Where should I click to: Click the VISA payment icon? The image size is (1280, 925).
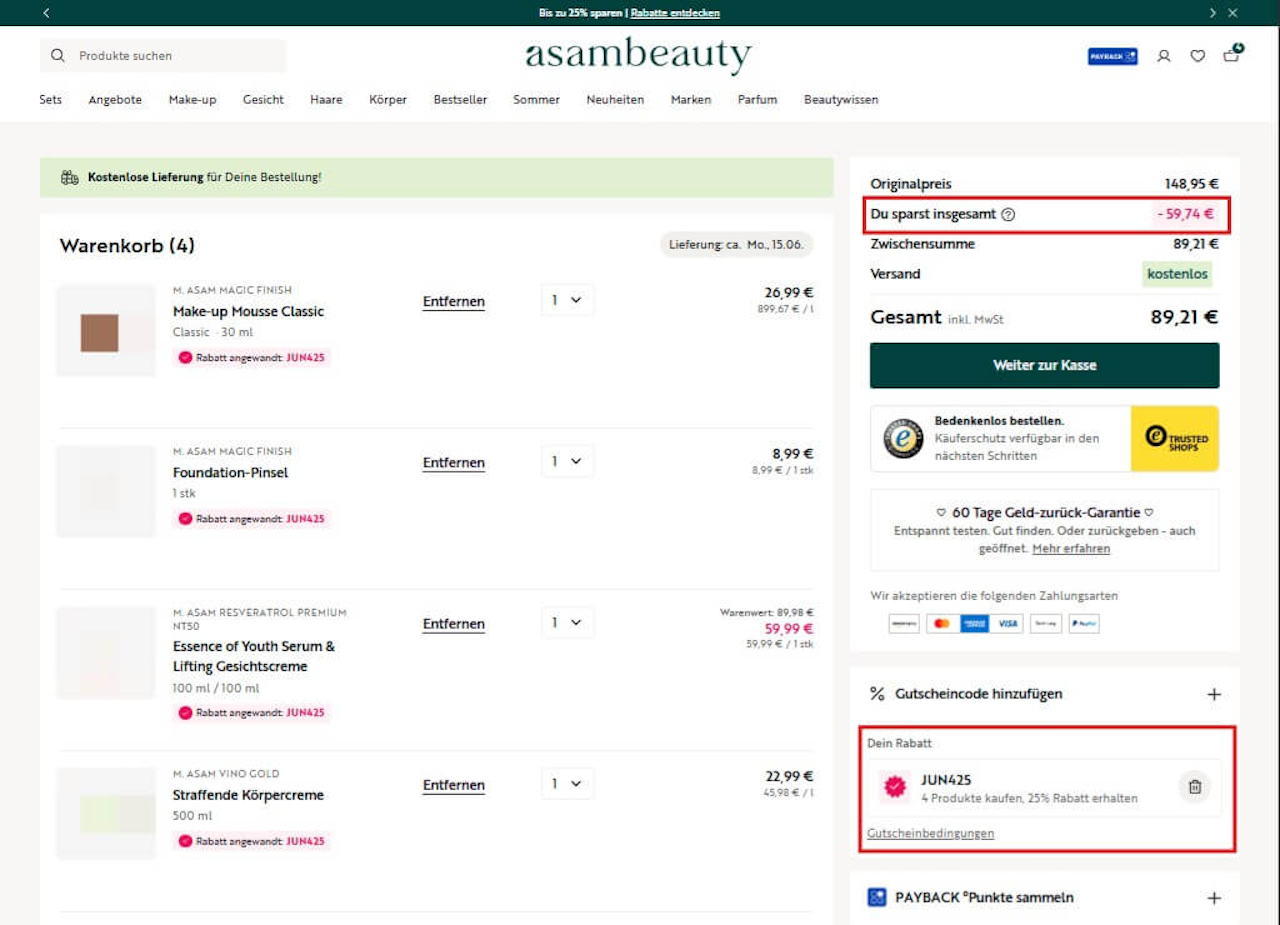[1009, 624]
